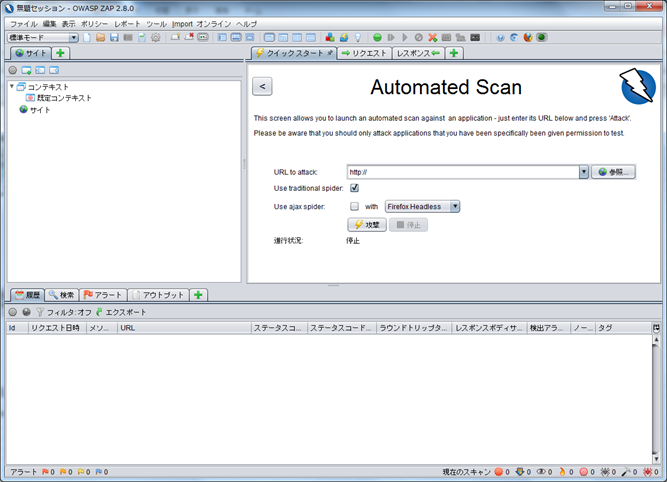Screen dimensions: 667x482
Task: Open the Import menu
Action: (182, 24)
